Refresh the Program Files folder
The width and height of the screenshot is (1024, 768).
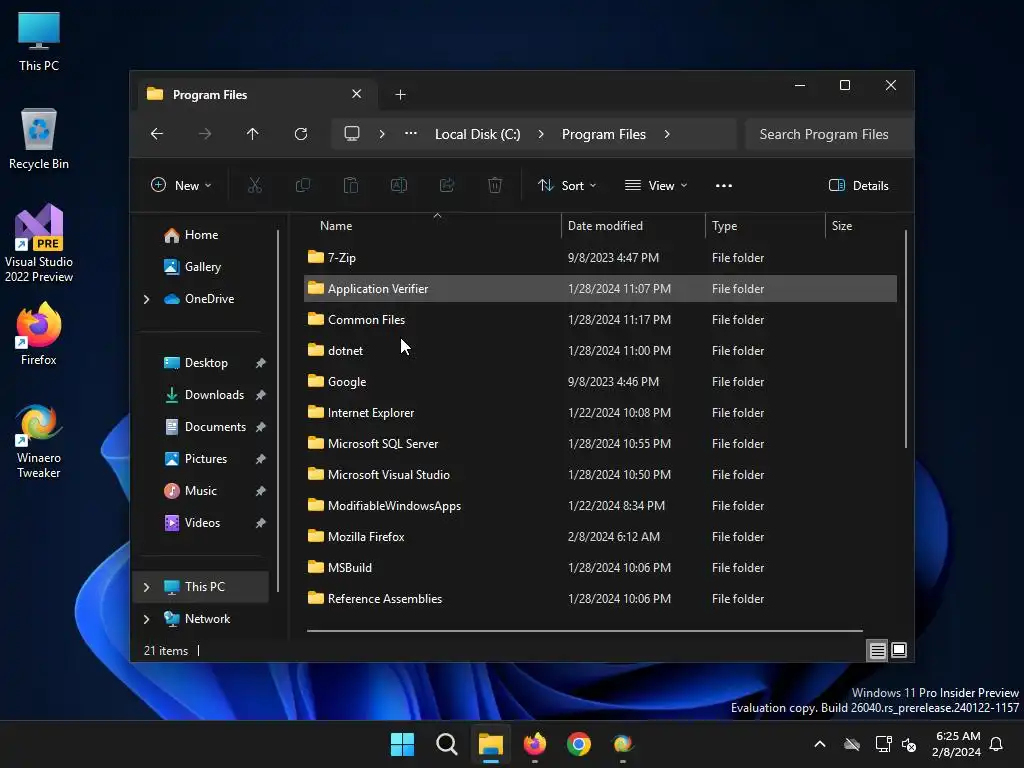(300, 134)
